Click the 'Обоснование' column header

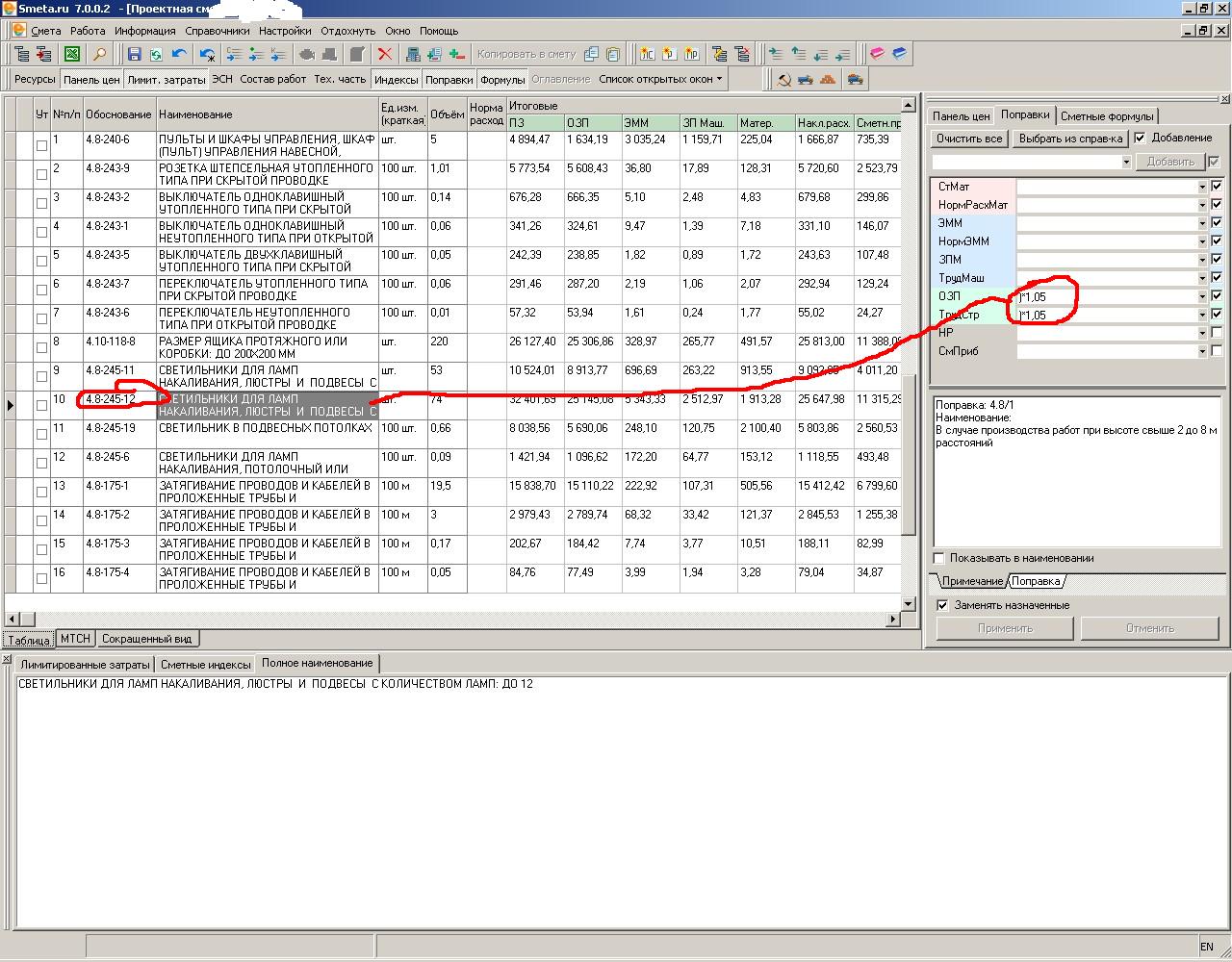(x=119, y=114)
